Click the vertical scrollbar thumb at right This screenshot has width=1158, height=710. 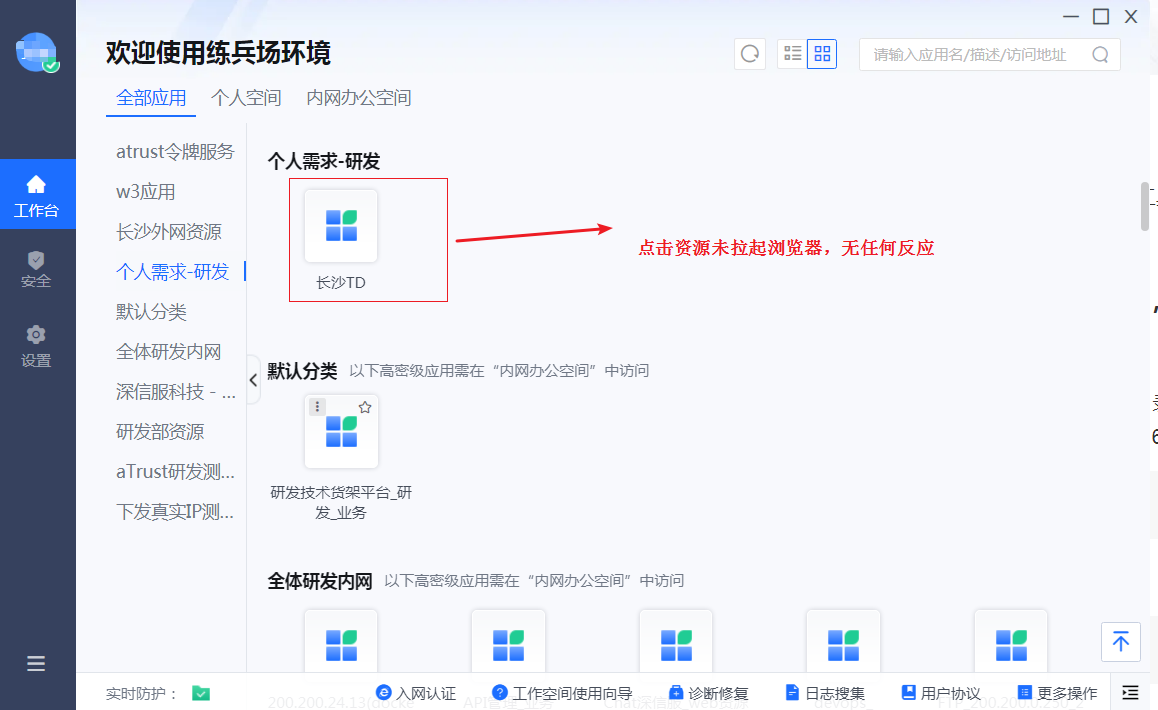click(x=1145, y=207)
